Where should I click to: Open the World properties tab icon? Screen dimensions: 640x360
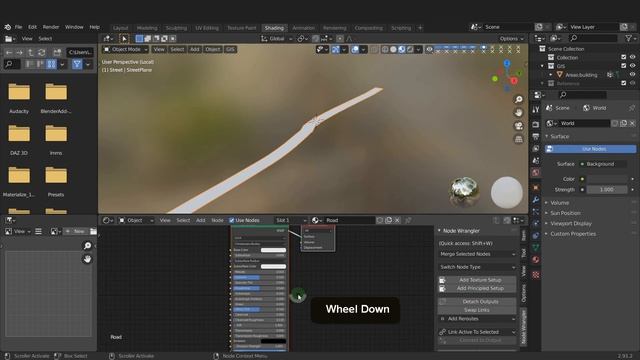click(536, 173)
